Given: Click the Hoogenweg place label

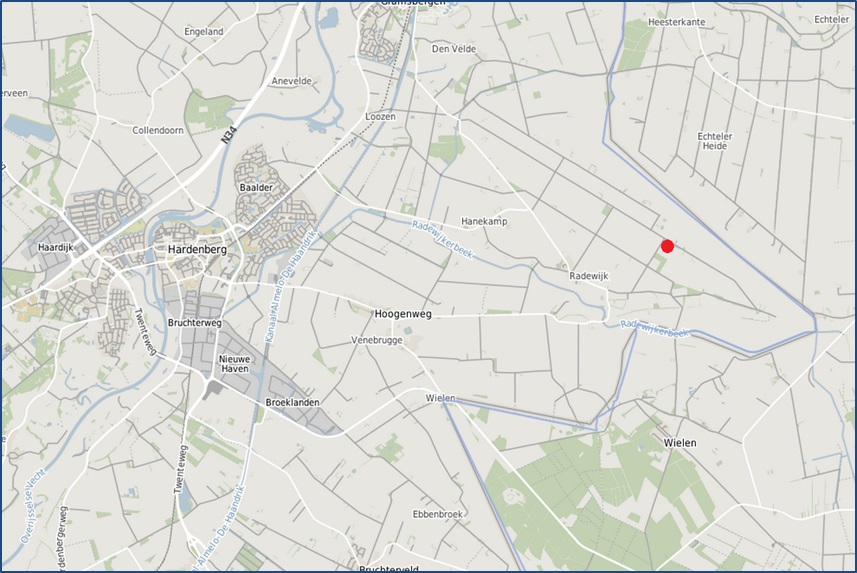Looking at the screenshot, I should tap(403, 314).
